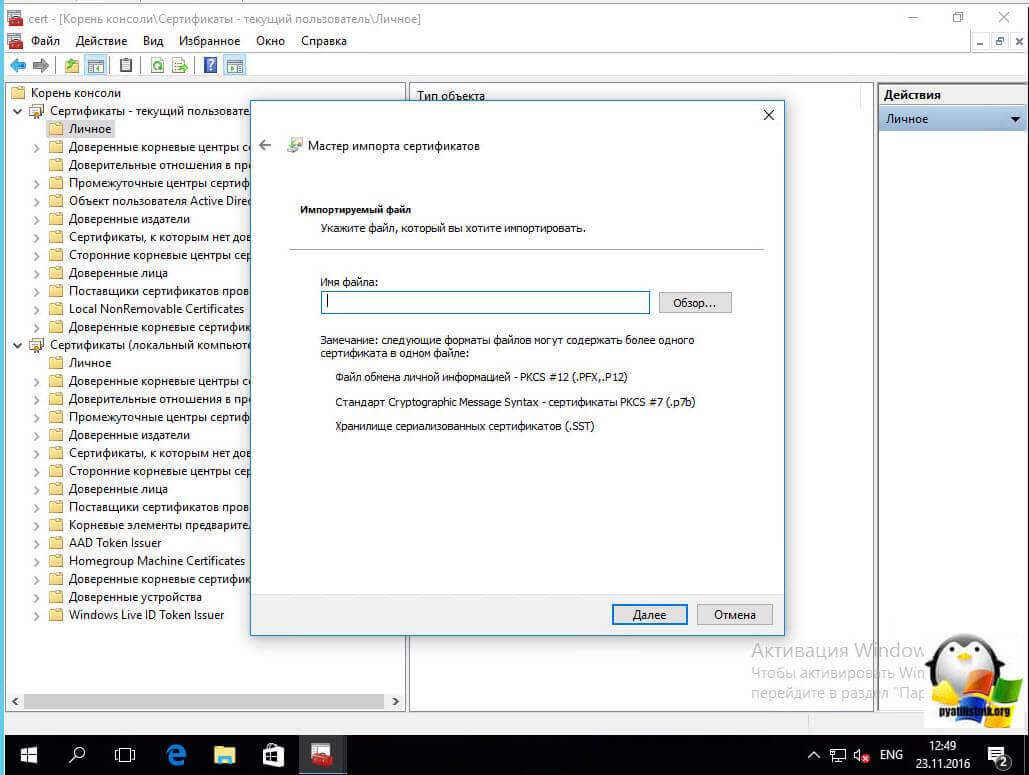Expand the Личное dropdown arrow in Actions pane
Viewport: 1029px width, 775px height.
(x=1015, y=119)
